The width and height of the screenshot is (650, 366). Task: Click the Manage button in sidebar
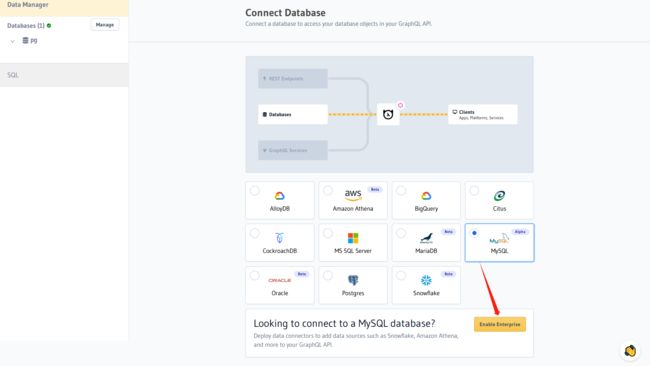tap(105, 25)
